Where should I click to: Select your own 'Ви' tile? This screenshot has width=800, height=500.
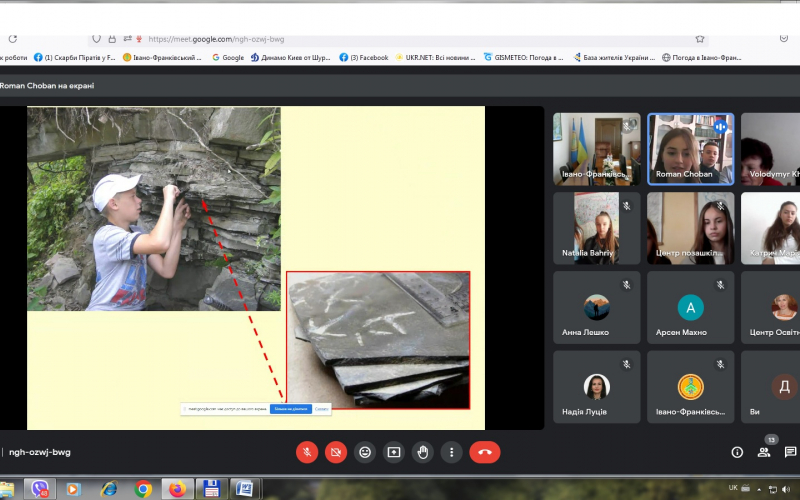pyautogui.click(x=770, y=387)
